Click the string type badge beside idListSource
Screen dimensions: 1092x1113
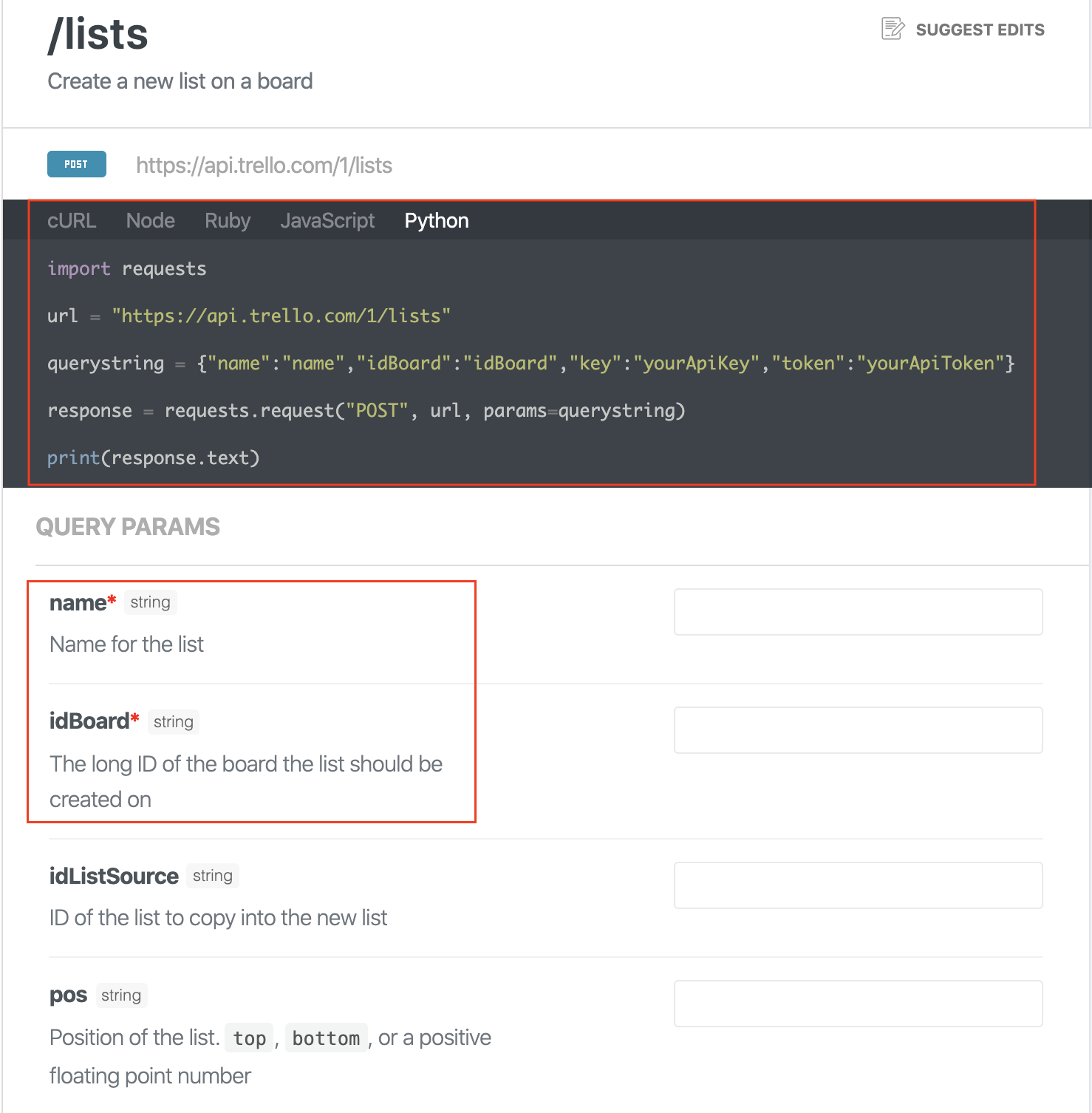tap(213, 876)
